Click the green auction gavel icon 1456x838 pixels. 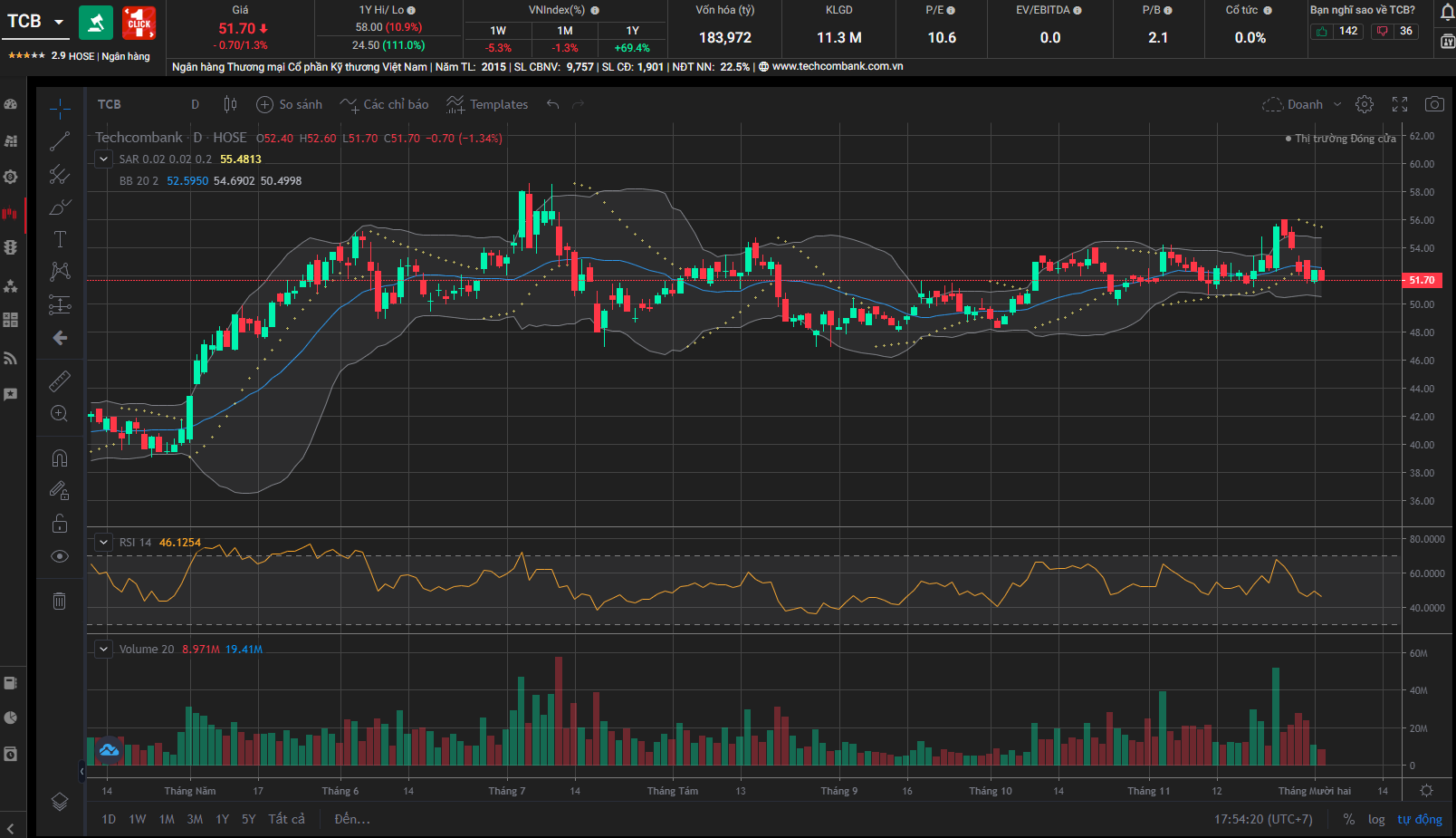click(x=96, y=23)
